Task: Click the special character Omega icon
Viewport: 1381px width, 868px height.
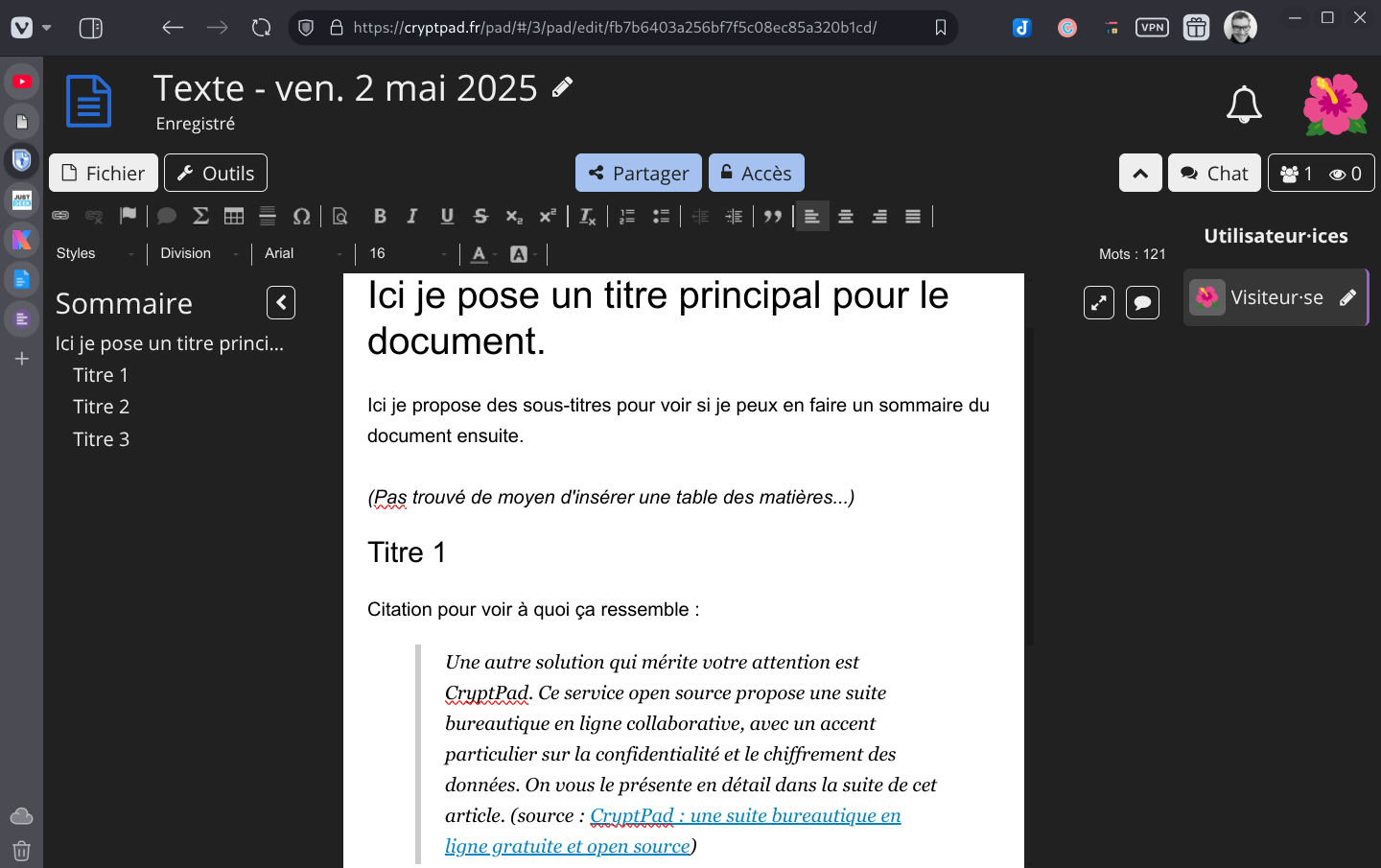Action: [301, 216]
